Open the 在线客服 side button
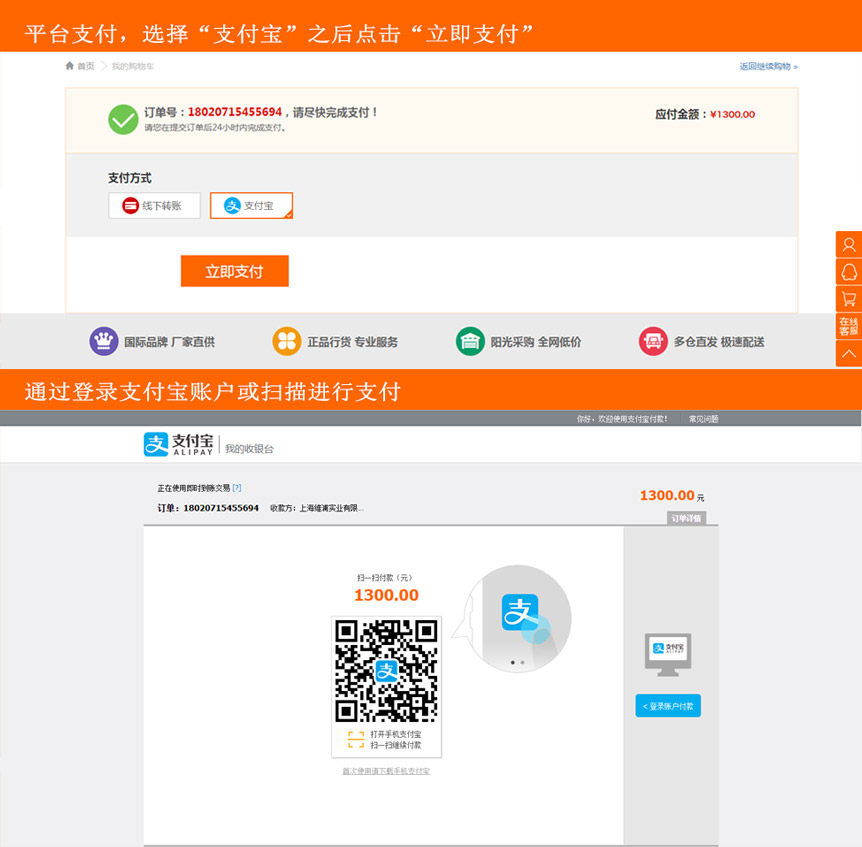This screenshot has width=862, height=847. click(849, 326)
